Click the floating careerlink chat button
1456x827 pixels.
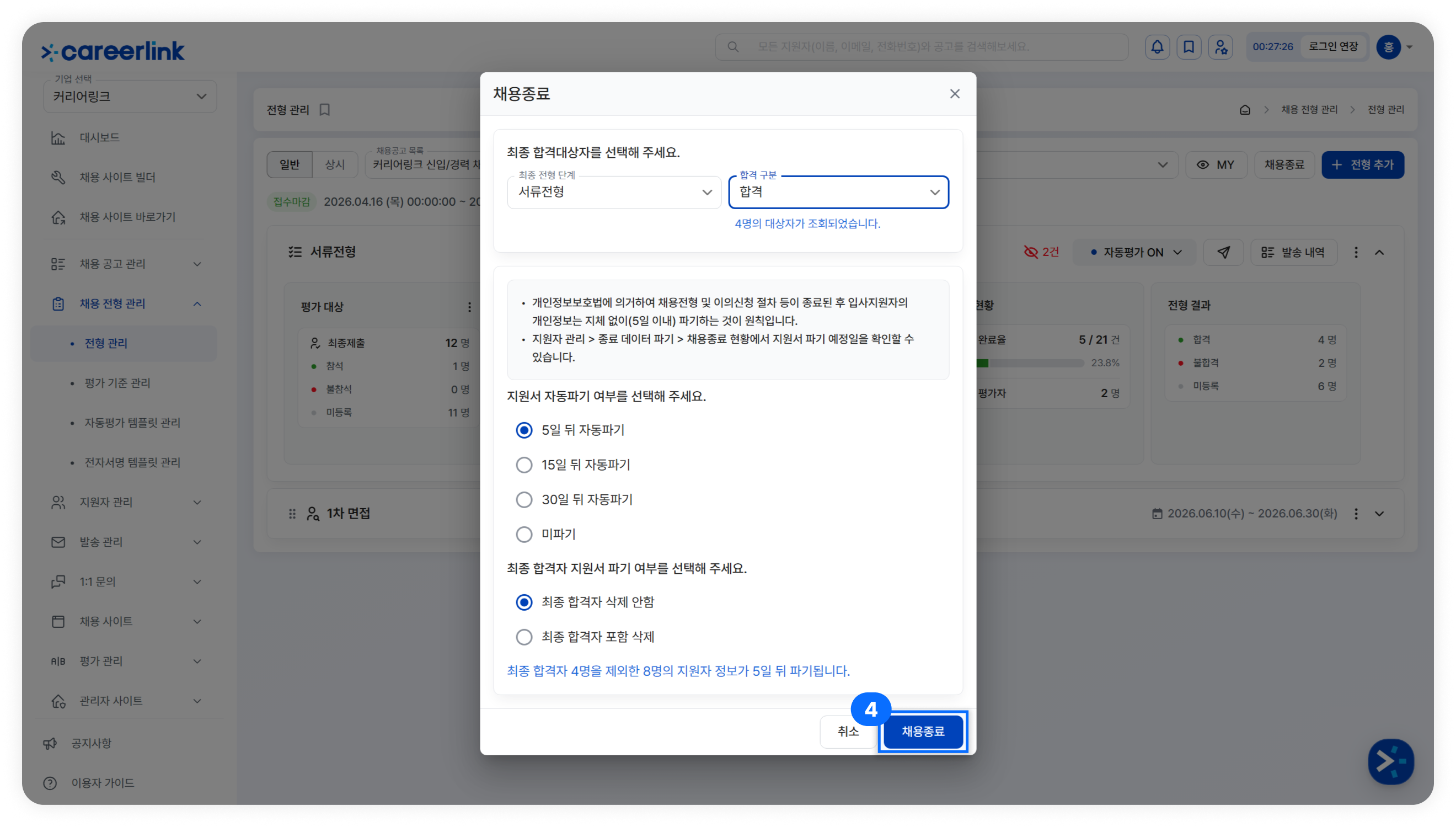(1391, 761)
